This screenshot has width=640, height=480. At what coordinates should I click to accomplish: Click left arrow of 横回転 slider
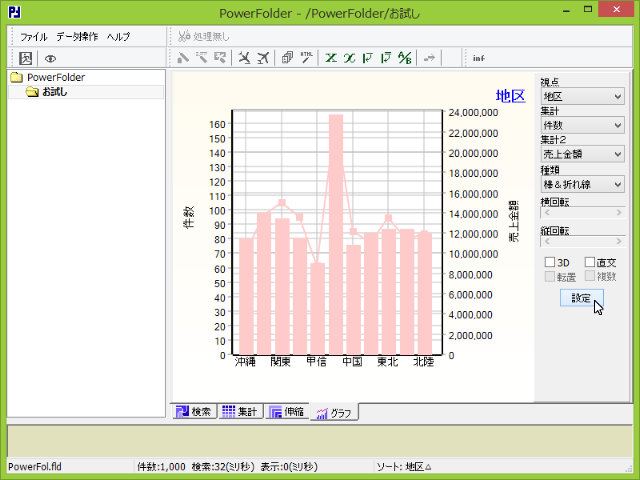(547, 213)
